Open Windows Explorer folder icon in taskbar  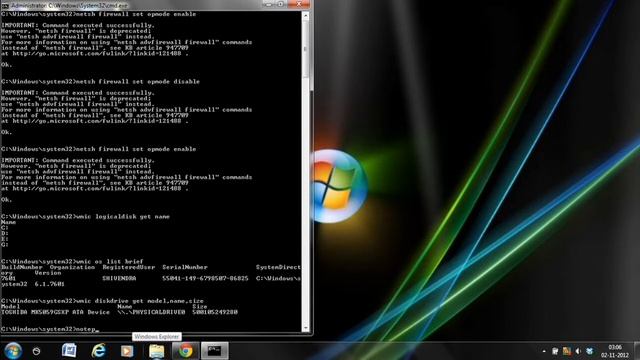(x=156, y=351)
